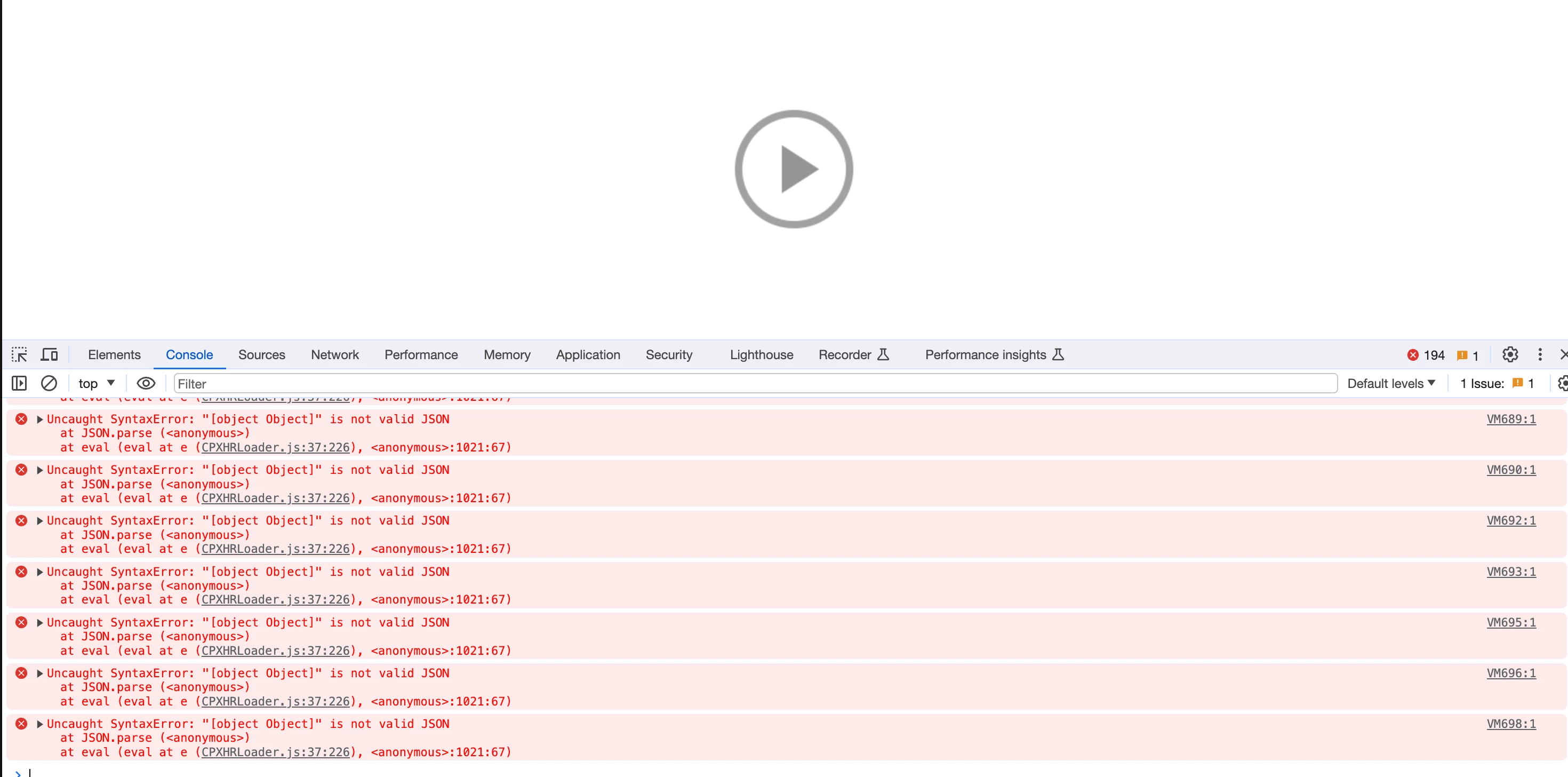The image size is (1568, 777).
Task: Open the CPXHRLoader.js:37:226 link in the VM695:1 error
Action: pyautogui.click(x=275, y=651)
